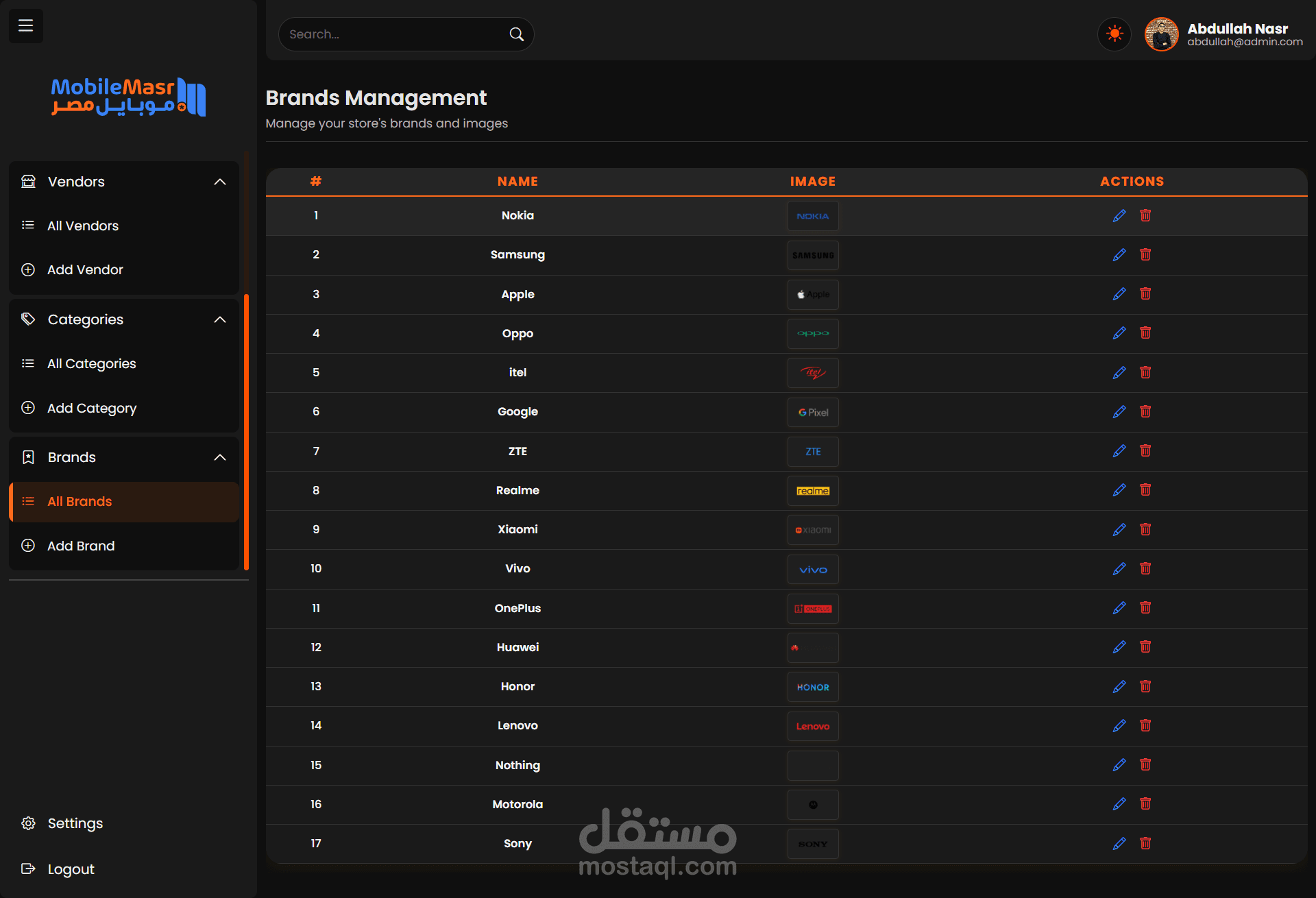Open the Add Category menu item
This screenshot has height=898, width=1316.
(91, 408)
